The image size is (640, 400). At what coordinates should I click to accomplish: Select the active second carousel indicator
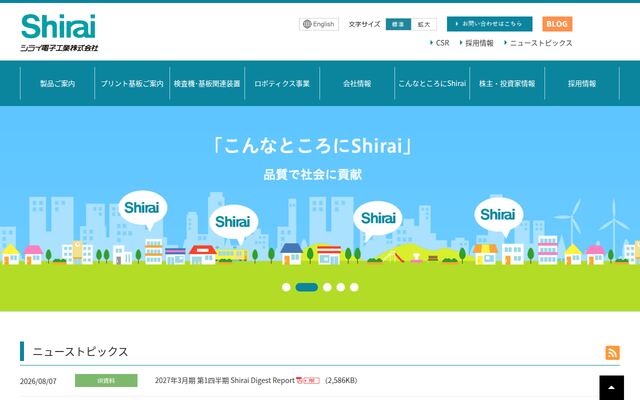(307, 287)
